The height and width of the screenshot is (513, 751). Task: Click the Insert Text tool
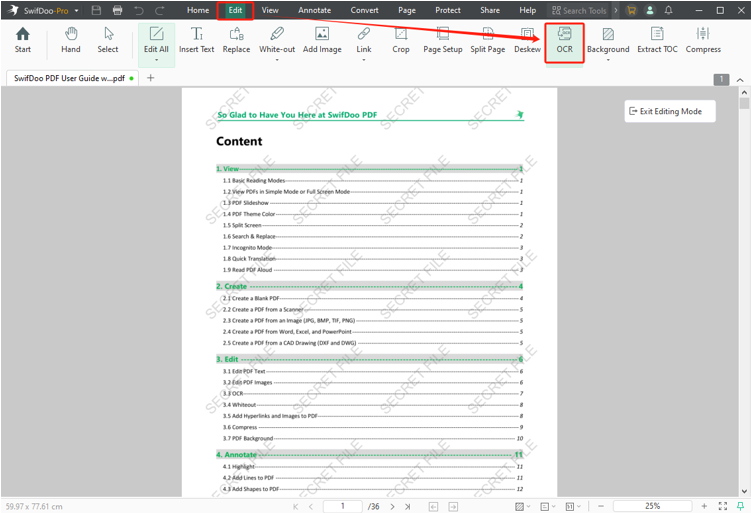[196, 40]
